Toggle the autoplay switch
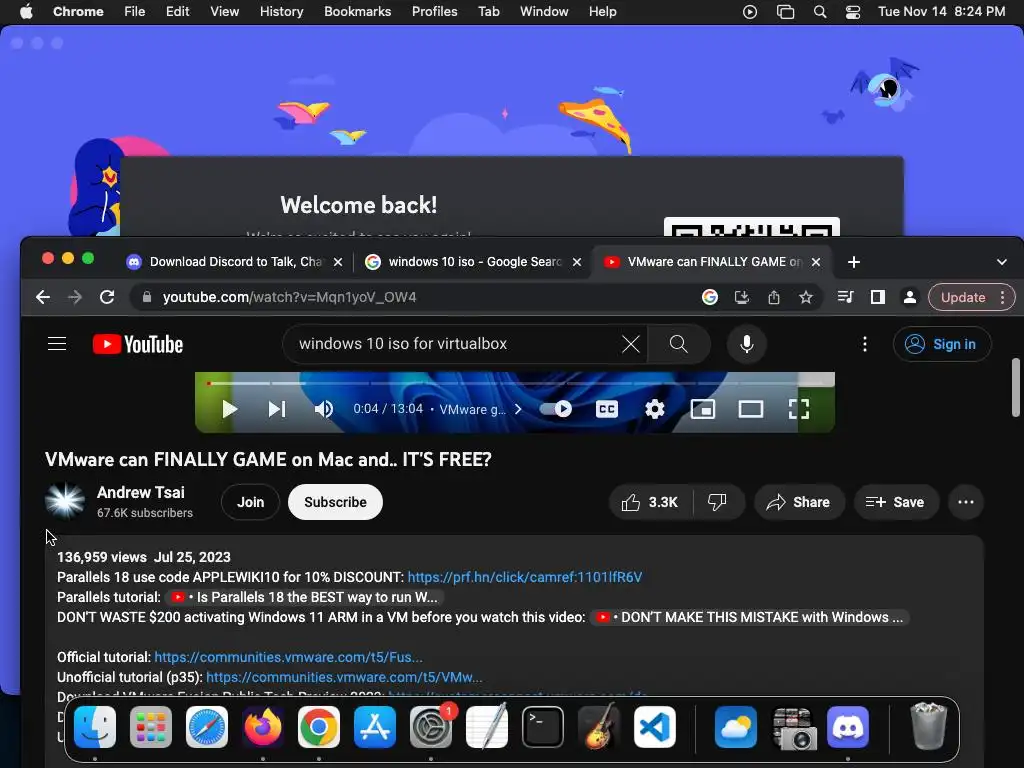Image resolution: width=1024 pixels, height=768 pixels. [556, 409]
